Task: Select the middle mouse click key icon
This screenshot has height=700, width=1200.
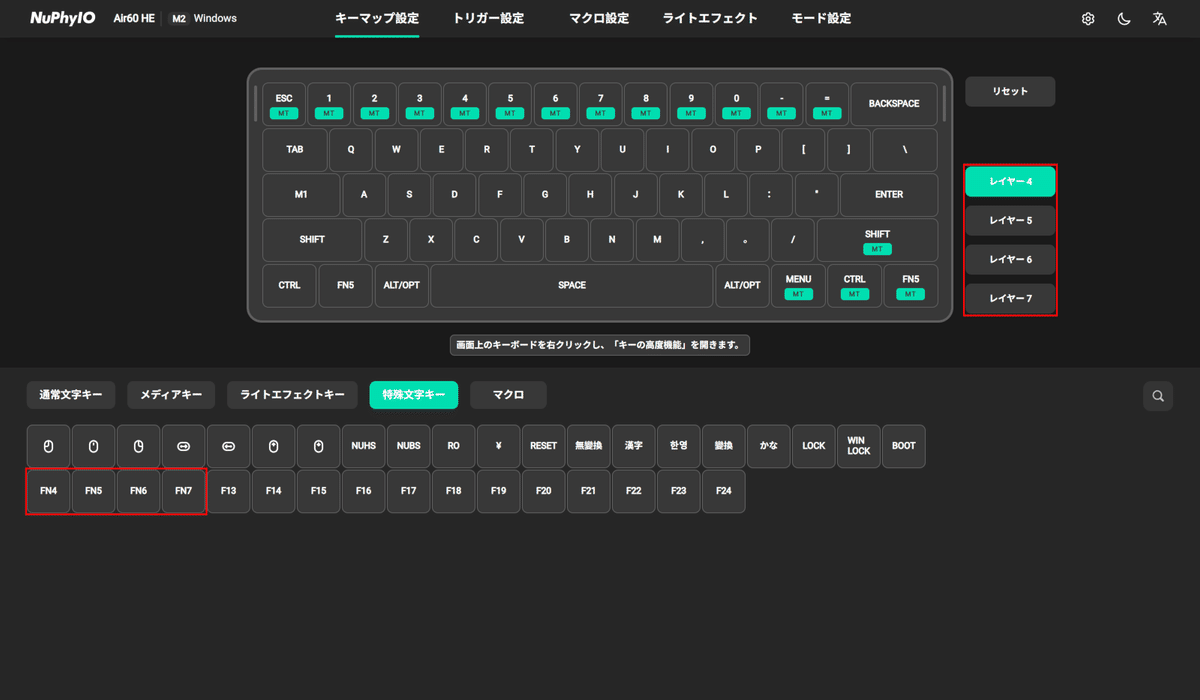Action: 93,446
